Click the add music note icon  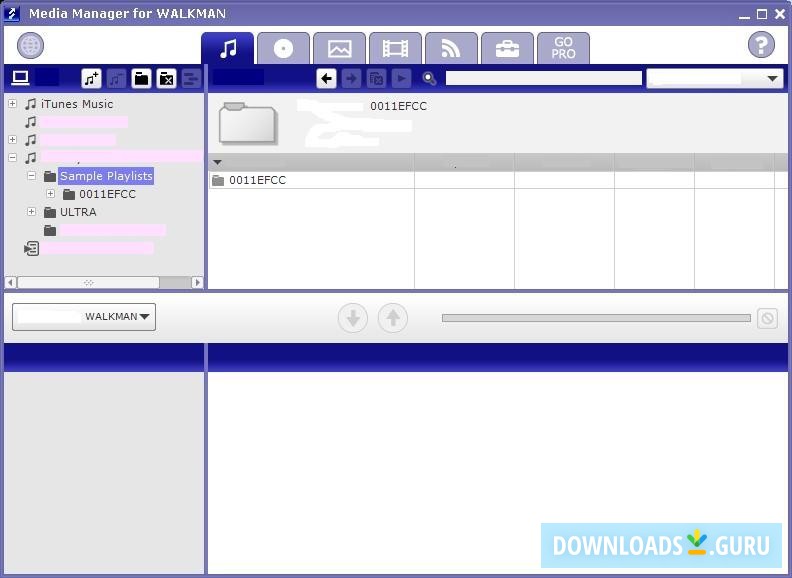pos(91,78)
